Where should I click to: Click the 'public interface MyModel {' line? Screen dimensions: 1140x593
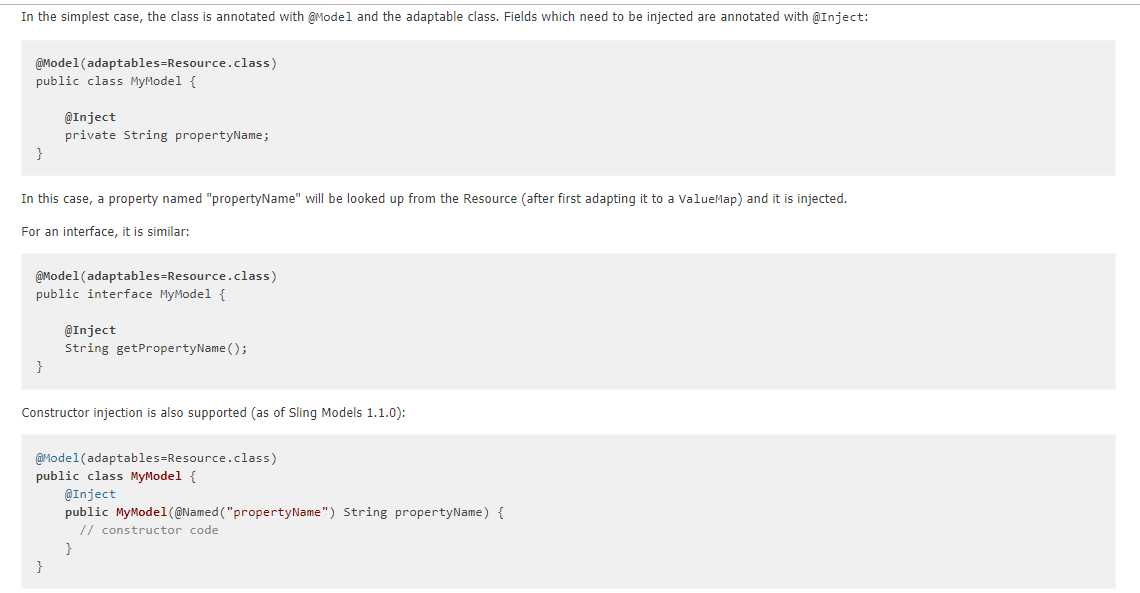tap(131, 294)
